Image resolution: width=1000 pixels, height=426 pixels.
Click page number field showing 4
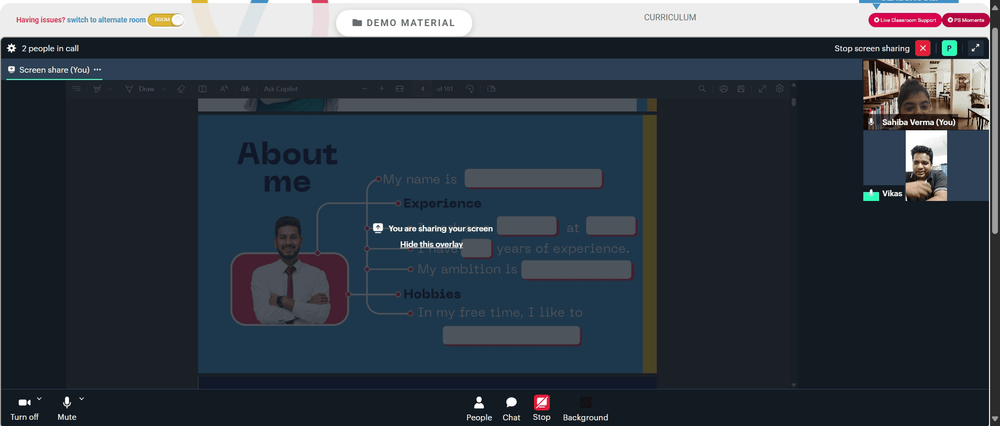422,89
